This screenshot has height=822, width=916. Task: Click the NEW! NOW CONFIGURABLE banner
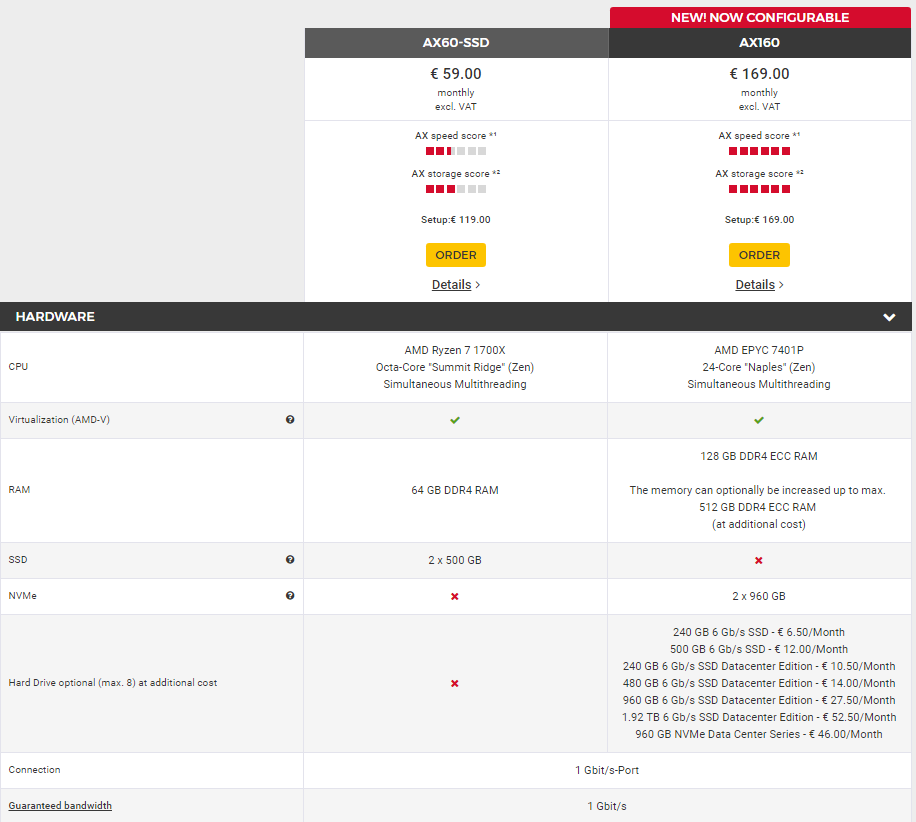[760, 18]
